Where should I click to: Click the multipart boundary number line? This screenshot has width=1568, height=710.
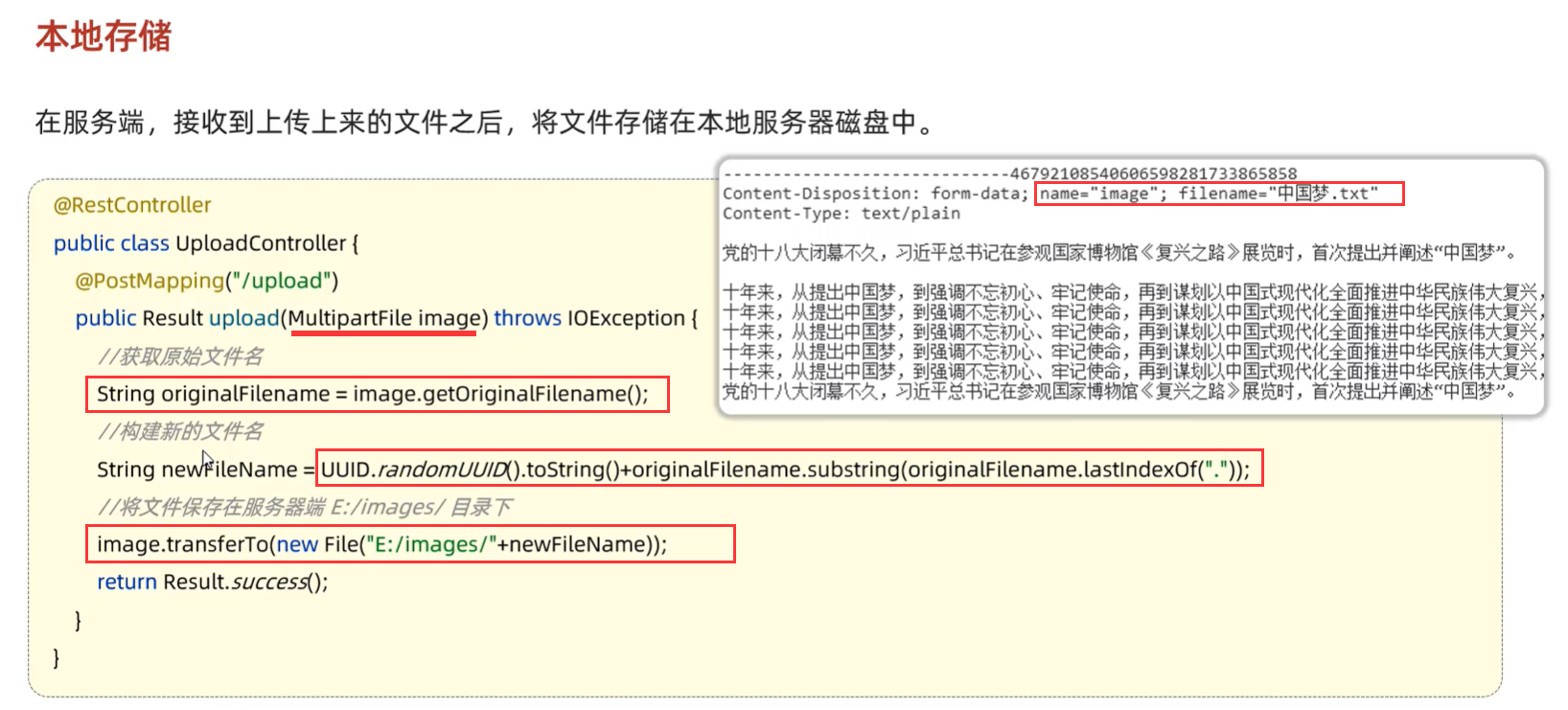point(1009,173)
